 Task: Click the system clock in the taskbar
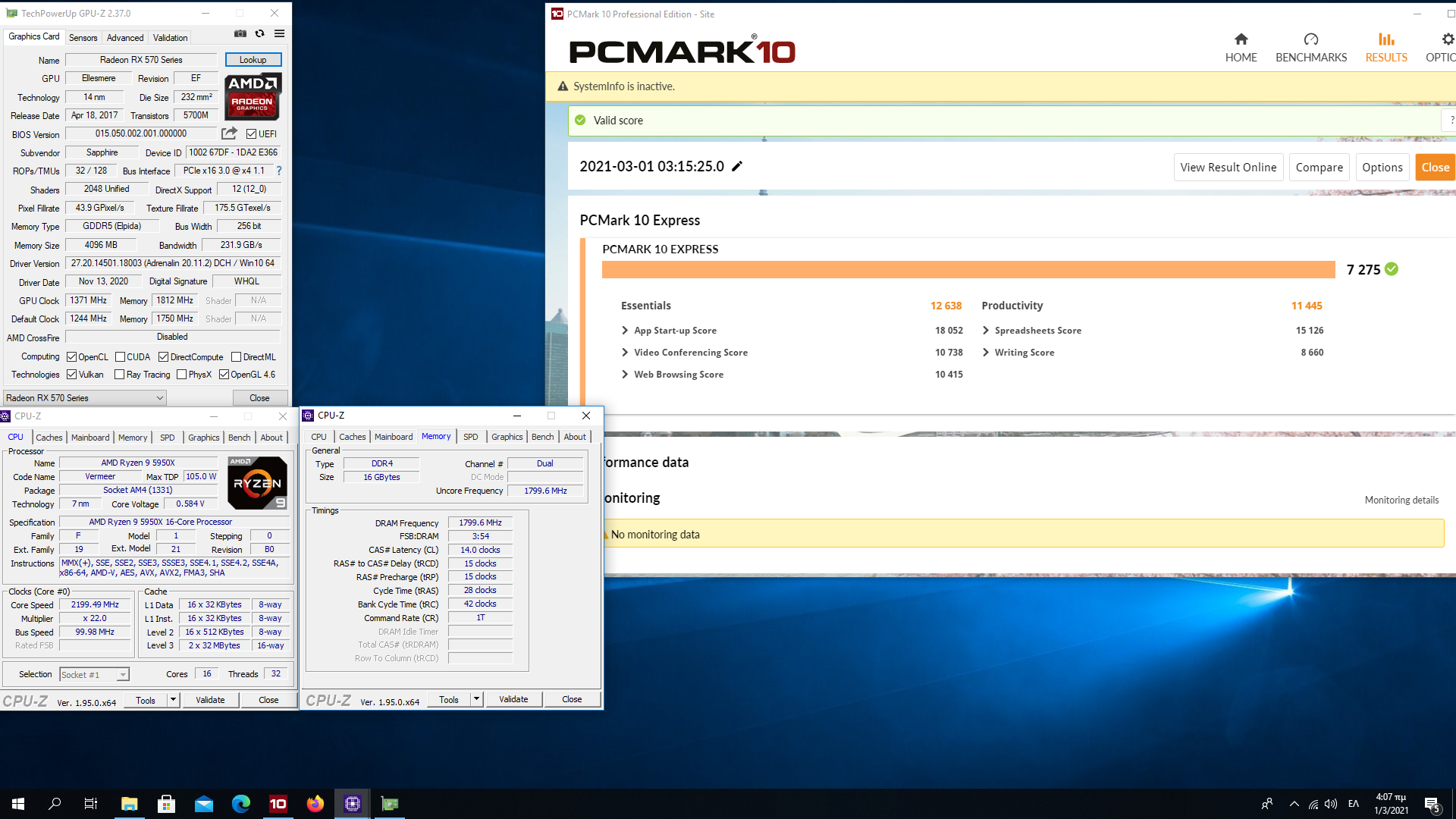click(x=1391, y=804)
